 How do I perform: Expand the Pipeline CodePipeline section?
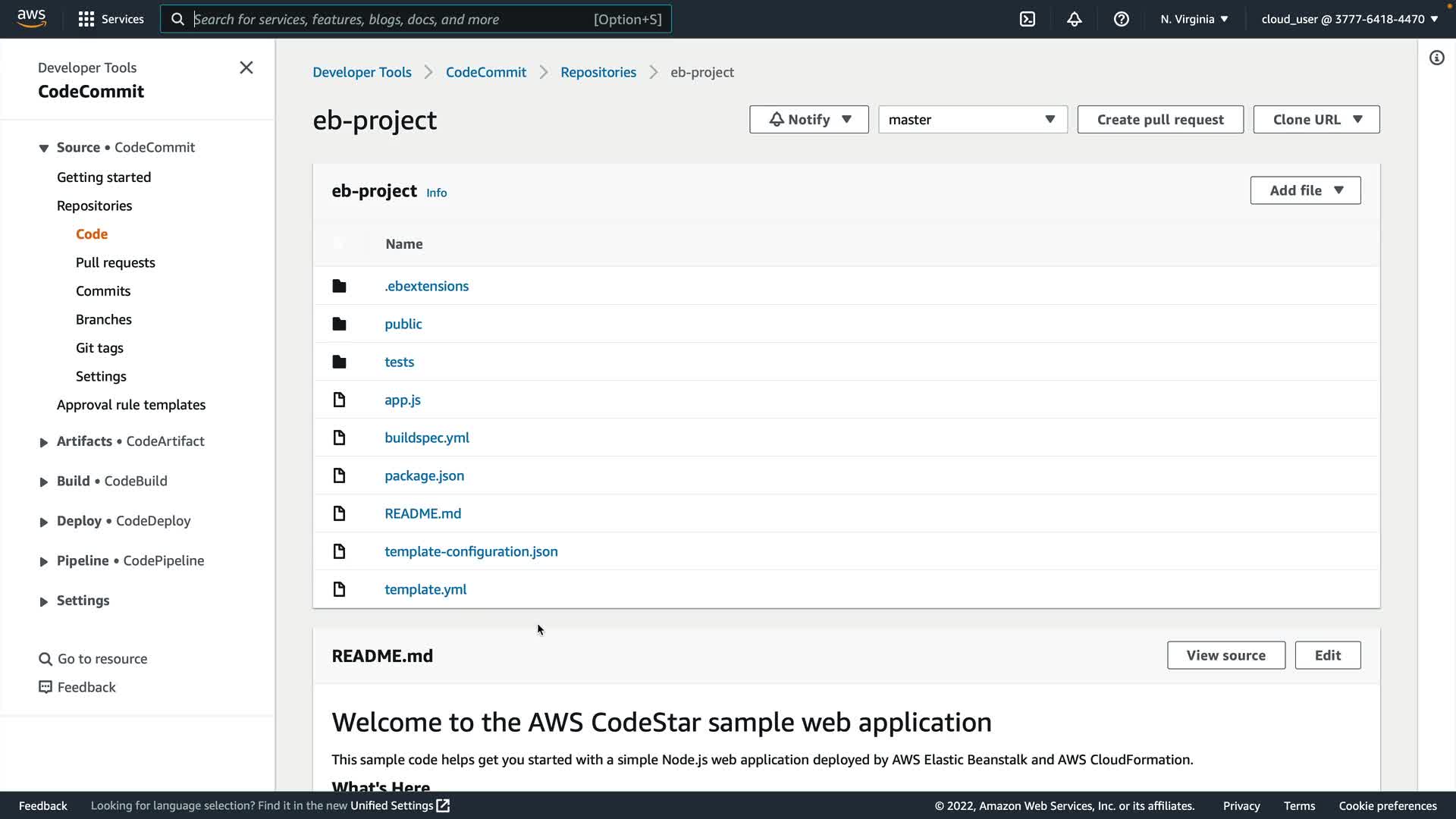[43, 561]
